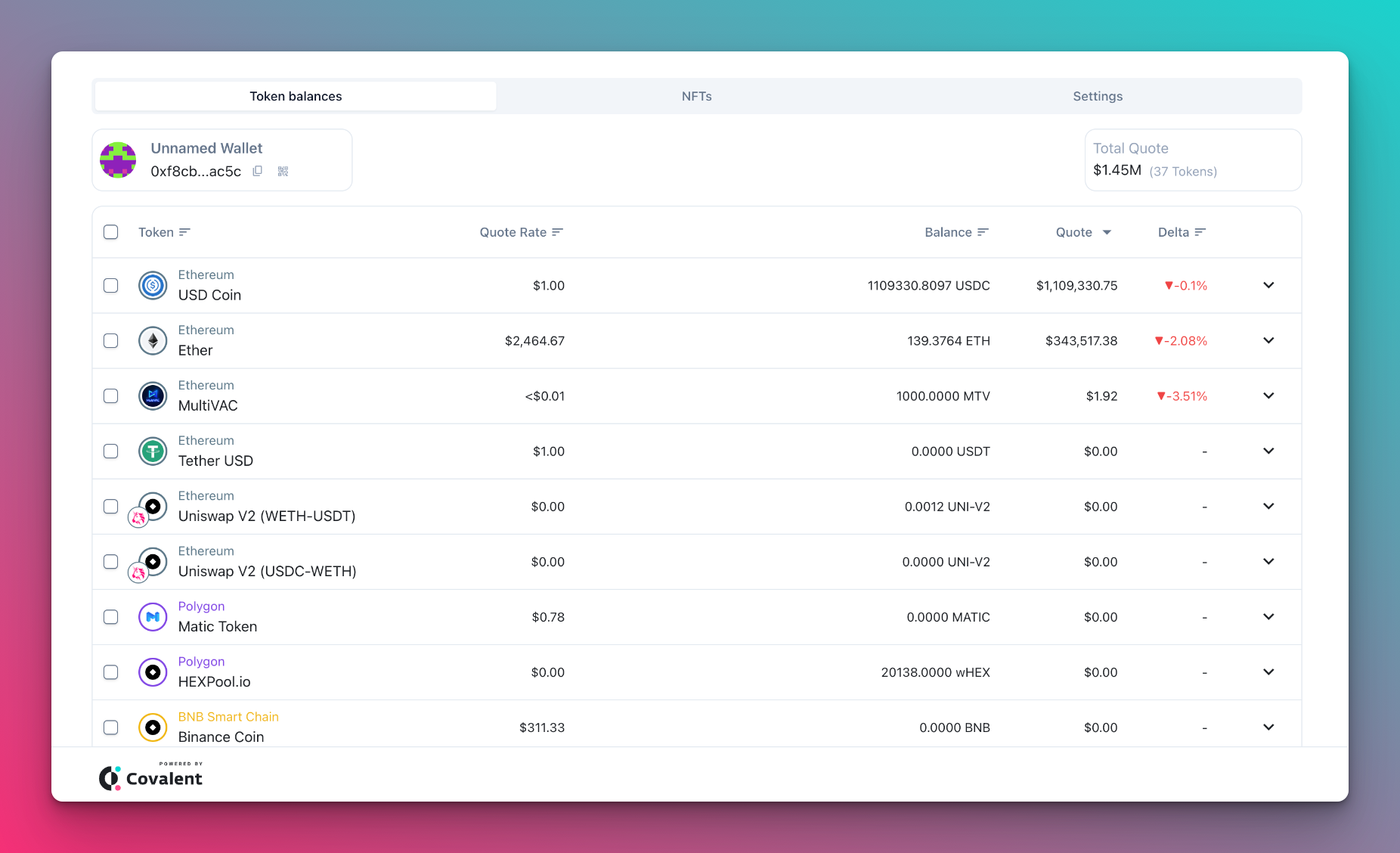Click the Tether USD token icon
1400x853 pixels.
153,451
